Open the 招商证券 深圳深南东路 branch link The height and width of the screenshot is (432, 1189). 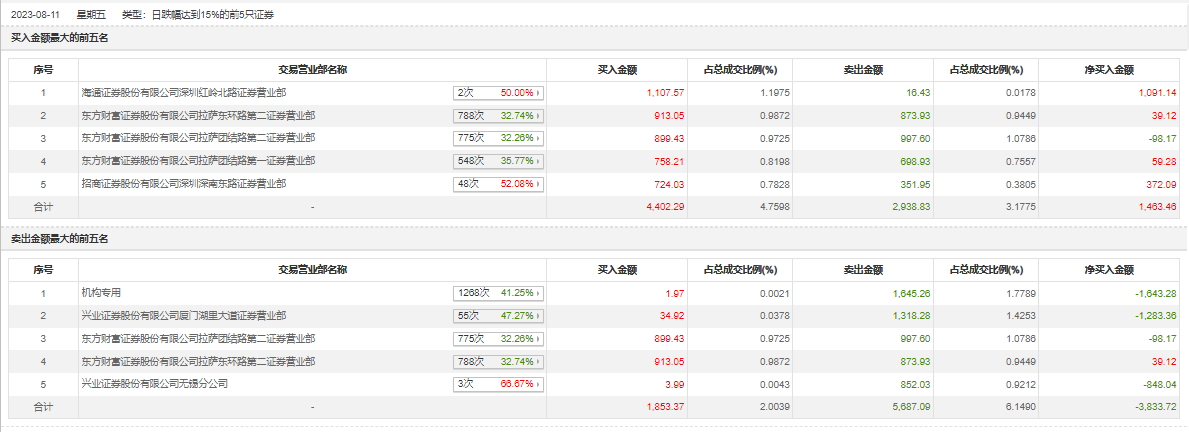click(184, 184)
